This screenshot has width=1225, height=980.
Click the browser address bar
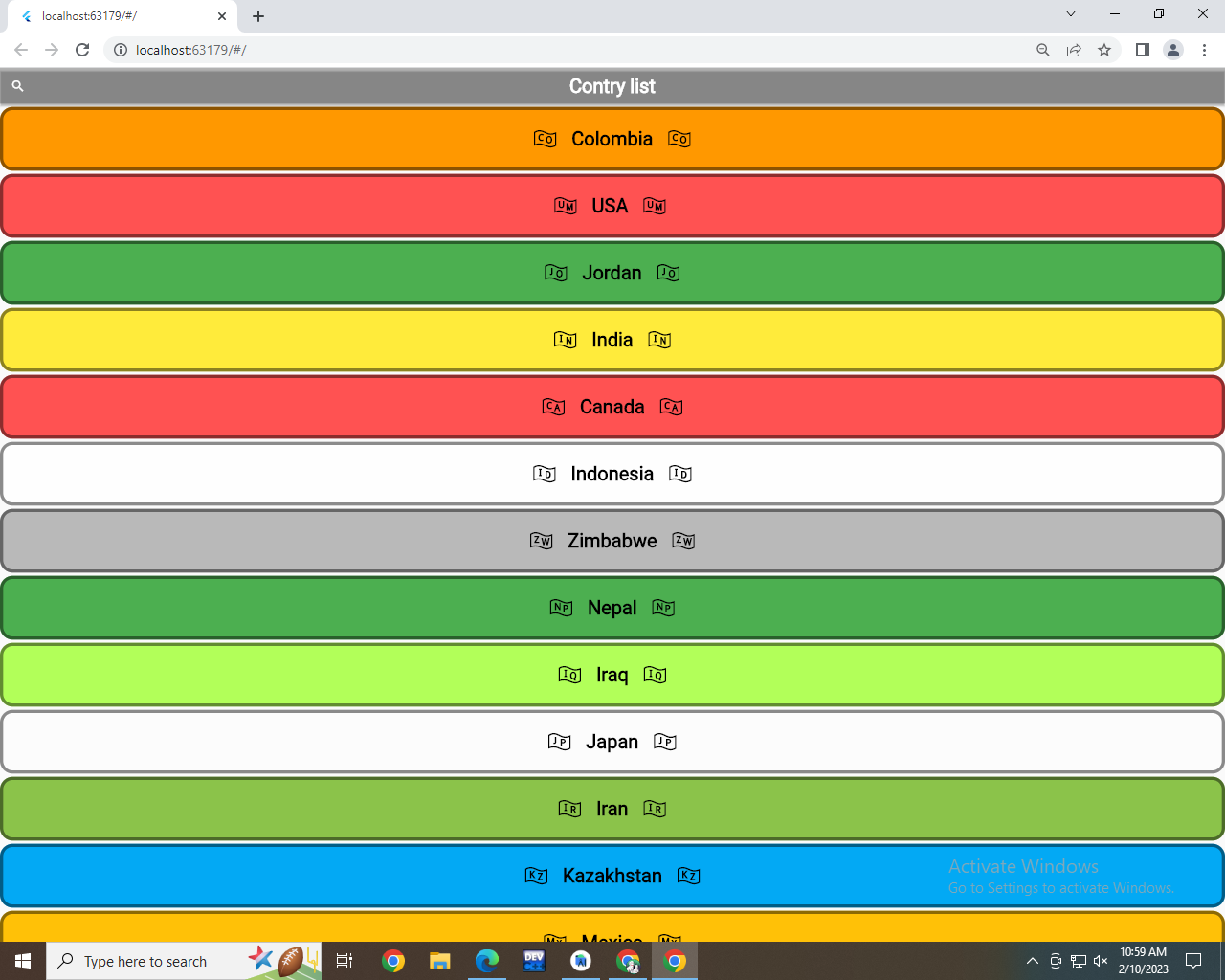383,50
